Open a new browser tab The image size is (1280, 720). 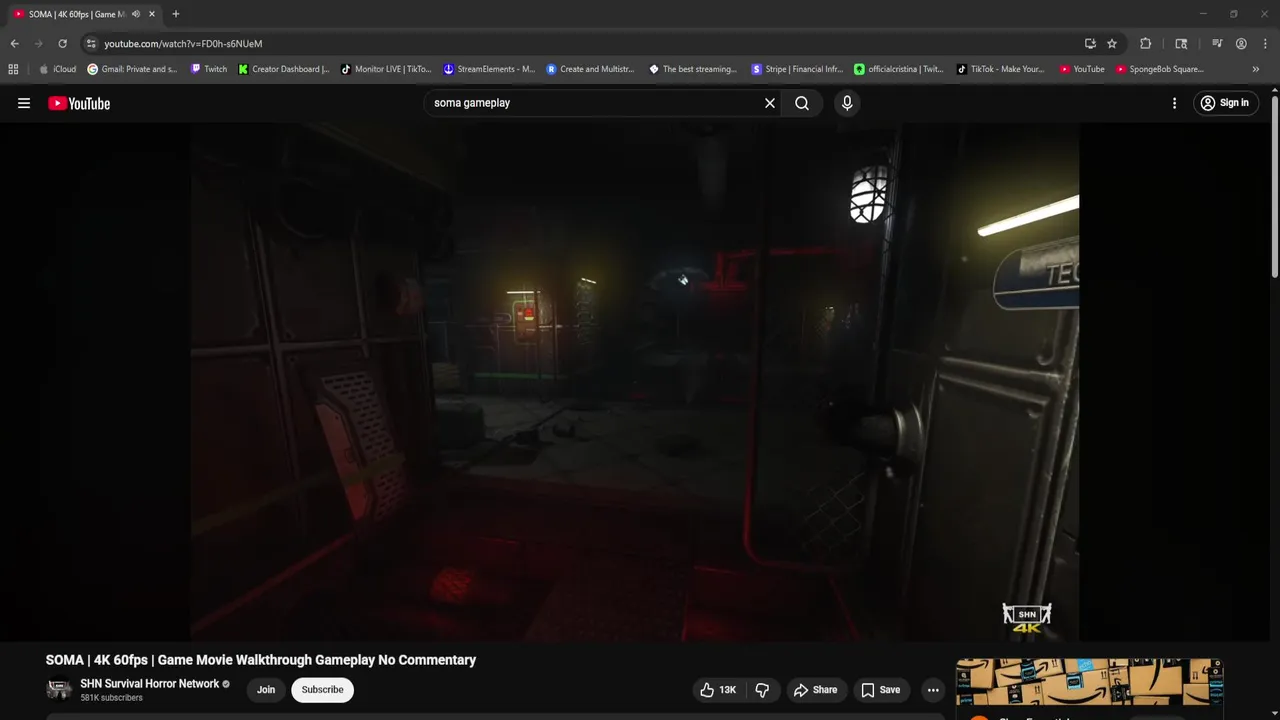[176, 14]
